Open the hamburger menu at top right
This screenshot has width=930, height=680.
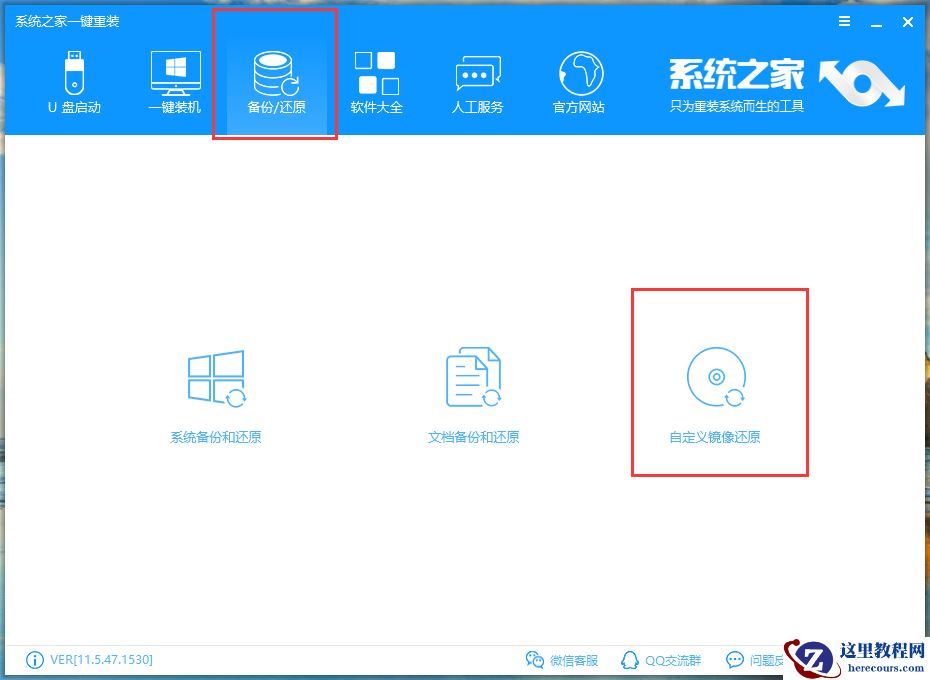pyautogui.click(x=843, y=21)
